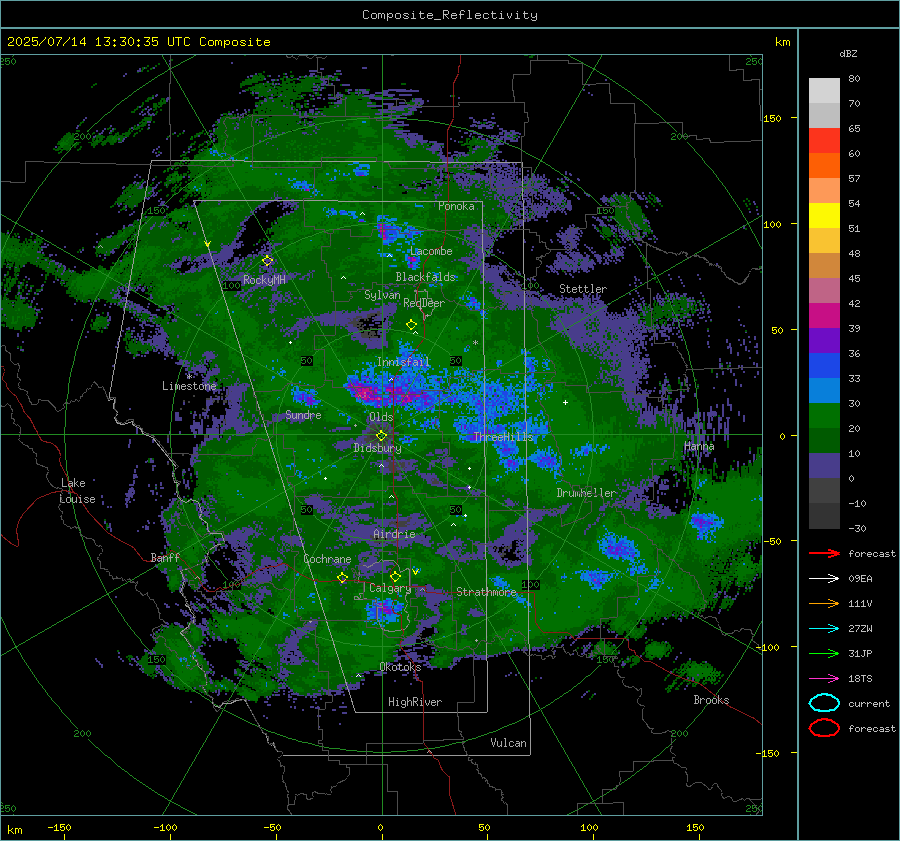
Task: Click the Lacombe city label
Action: (431, 251)
